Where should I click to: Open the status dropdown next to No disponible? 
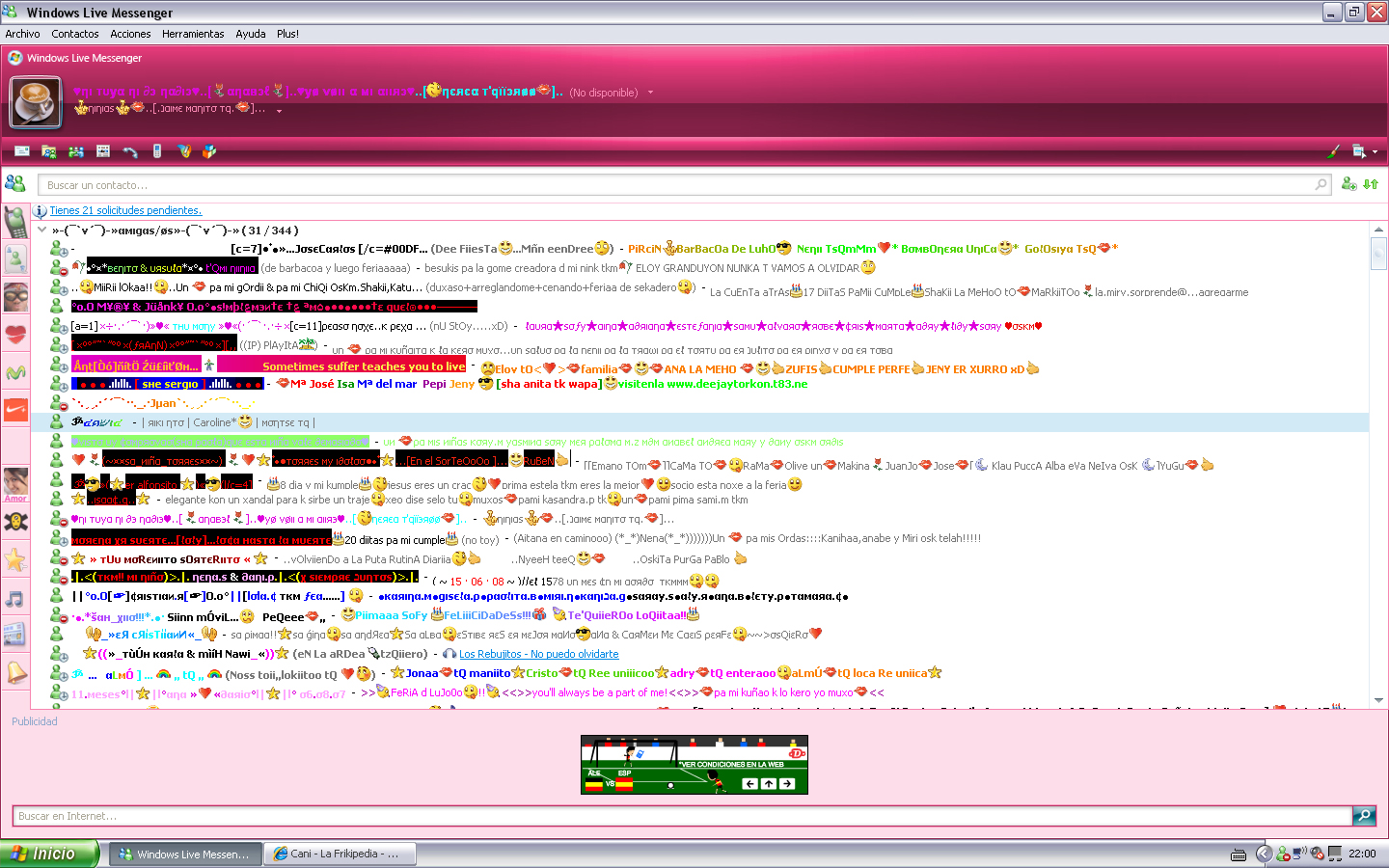pyautogui.click(x=650, y=93)
